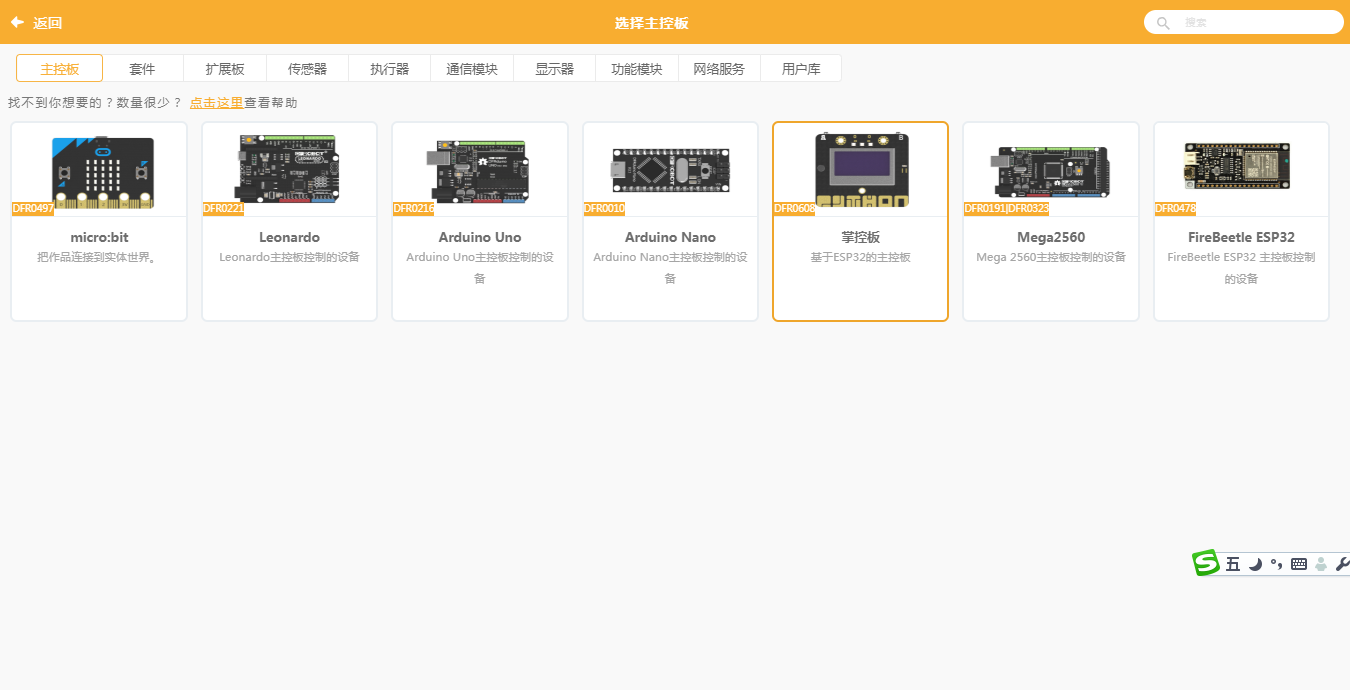Click the 基于ESP32的主控板 description
This screenshot has height=690, width=1350.
tap(861, 257)
